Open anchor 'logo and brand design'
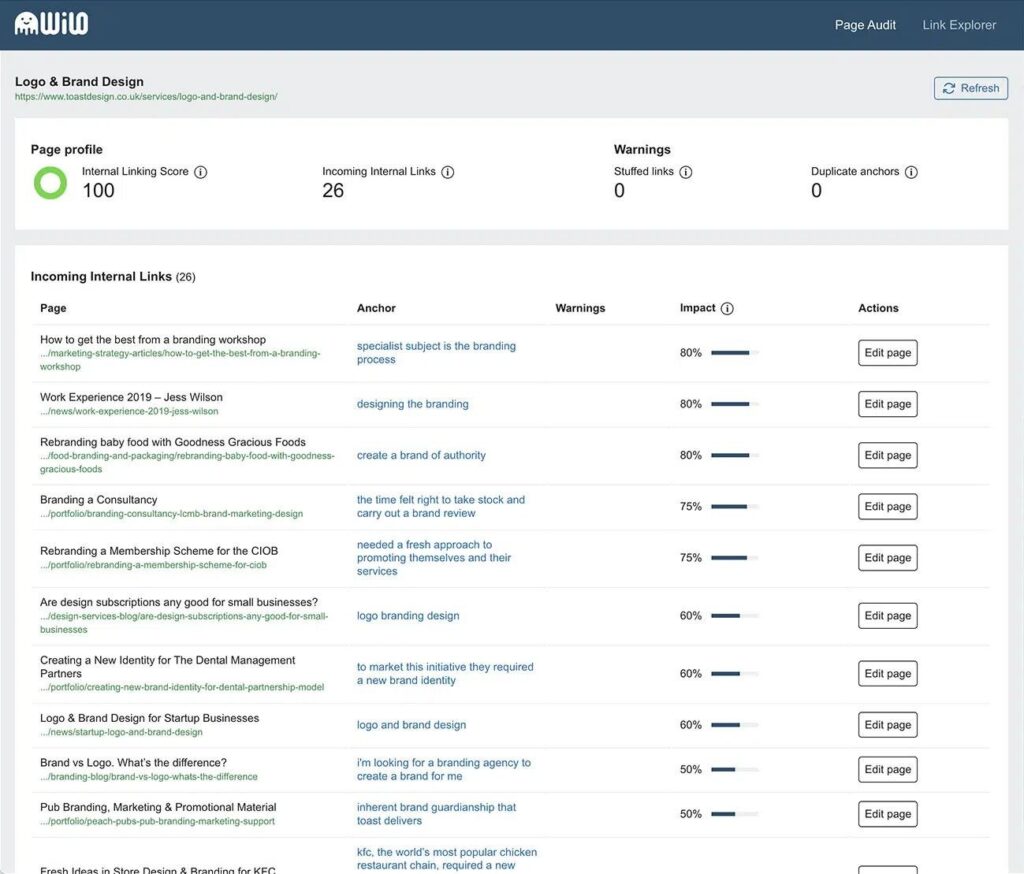 pyautogui.click(x=411, y=725)
